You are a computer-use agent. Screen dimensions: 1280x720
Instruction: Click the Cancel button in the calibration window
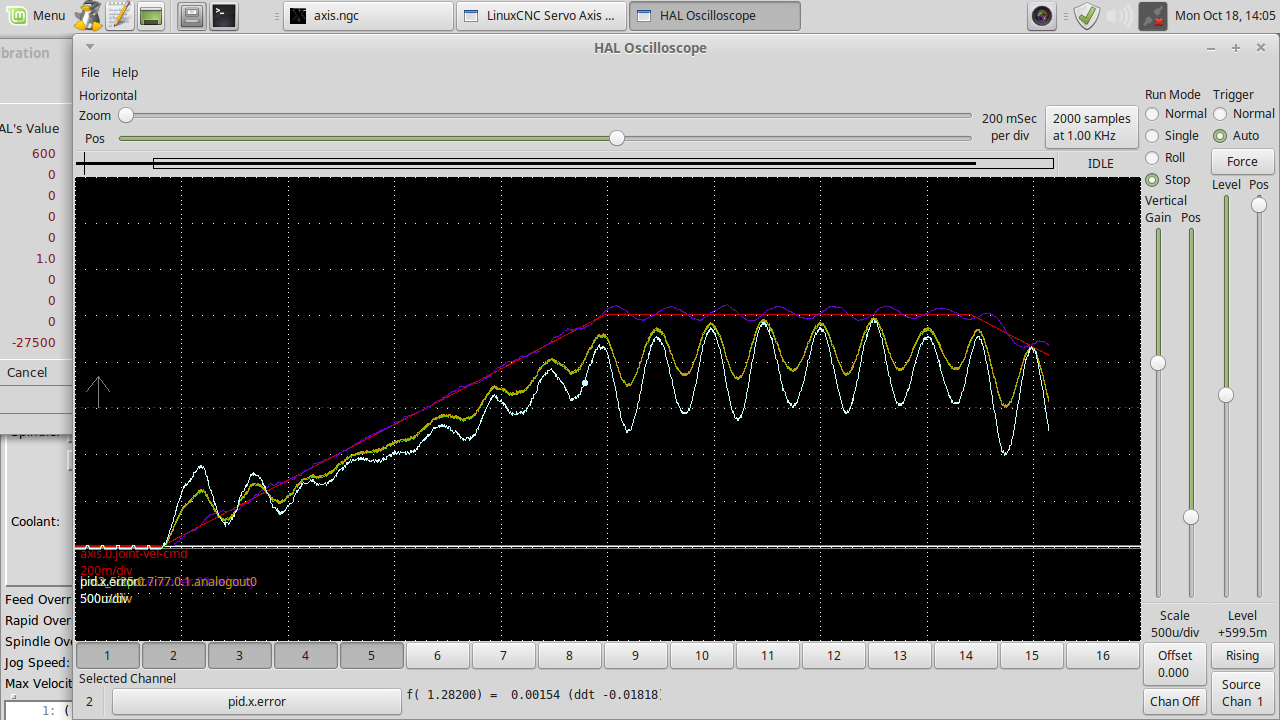click(x=27, y=372)
